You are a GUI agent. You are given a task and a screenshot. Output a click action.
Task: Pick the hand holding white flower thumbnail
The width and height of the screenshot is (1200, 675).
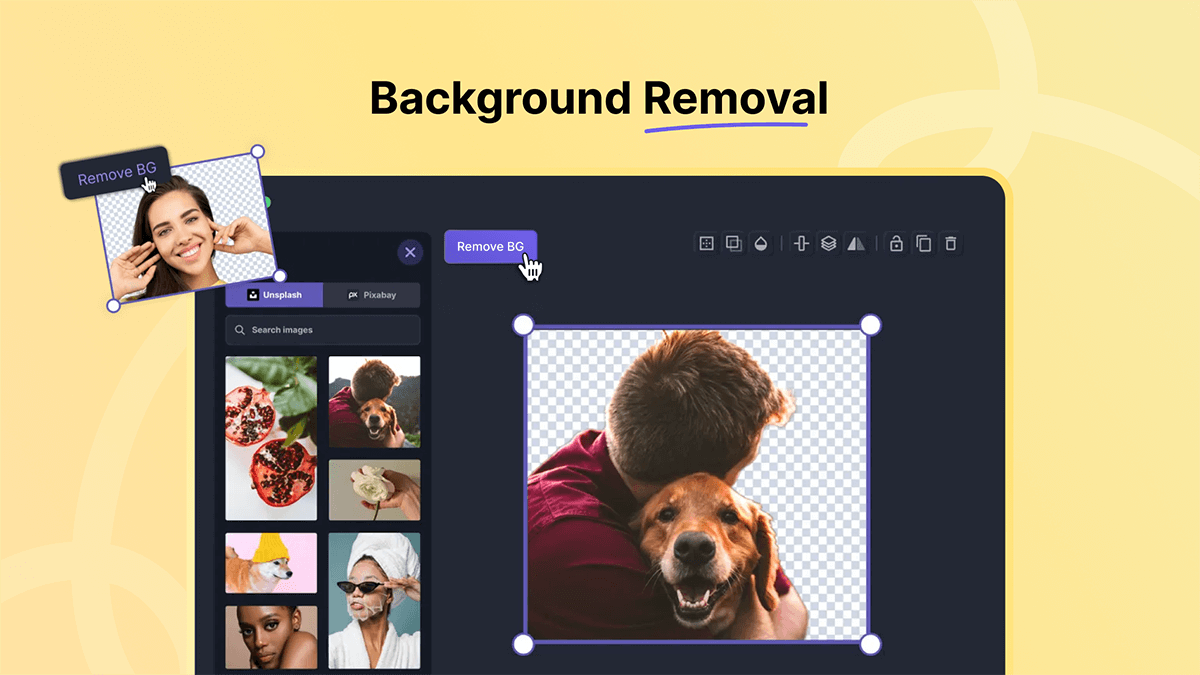click(x=374, y=490)
